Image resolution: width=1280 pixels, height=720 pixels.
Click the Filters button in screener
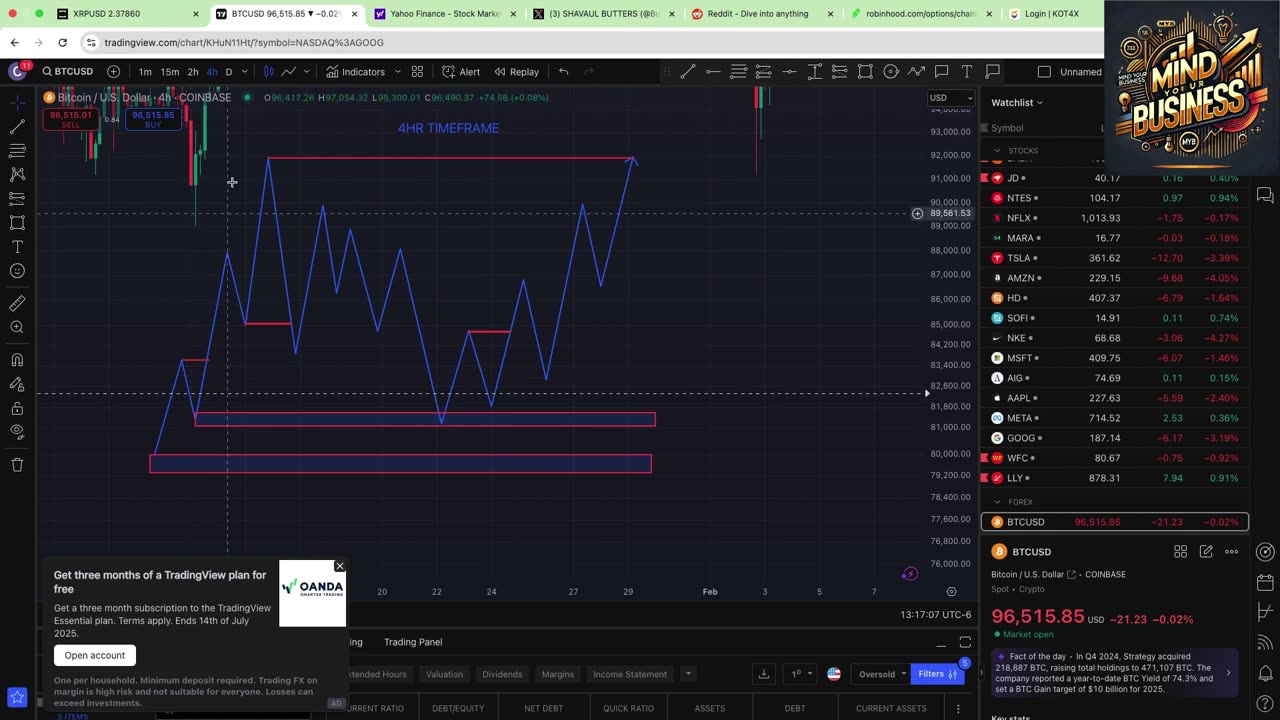[937, 674]
